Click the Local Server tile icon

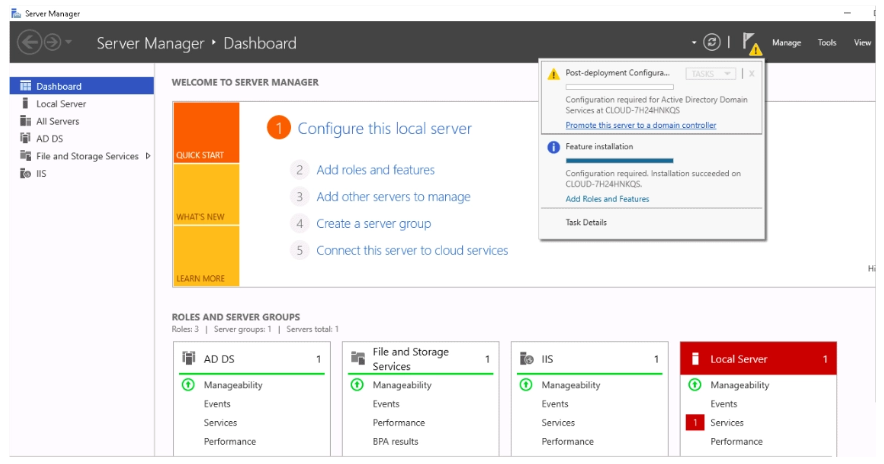[695, 359]
